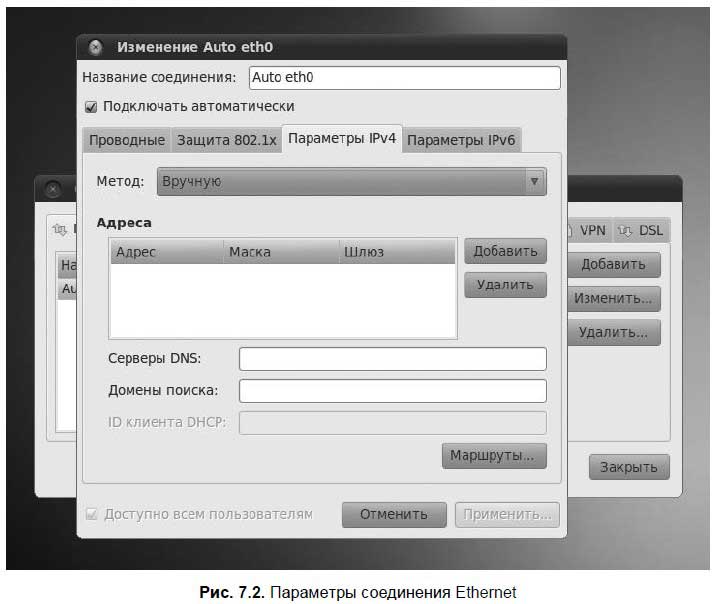The height and width of the screenshot is (604, 716).
Task: Toggle Доступно всем пользователям checkbox
Action: [91, 515]
